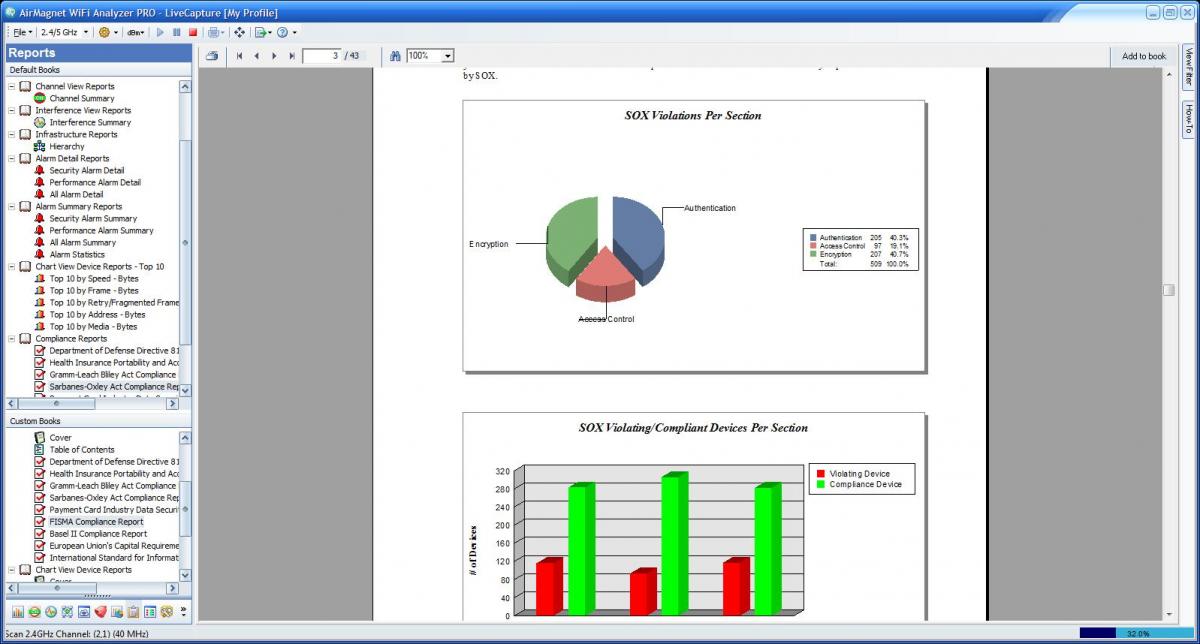This screenshot has height=644, width=1200.
Task: Open the File menu
Action: click(21, 33)
